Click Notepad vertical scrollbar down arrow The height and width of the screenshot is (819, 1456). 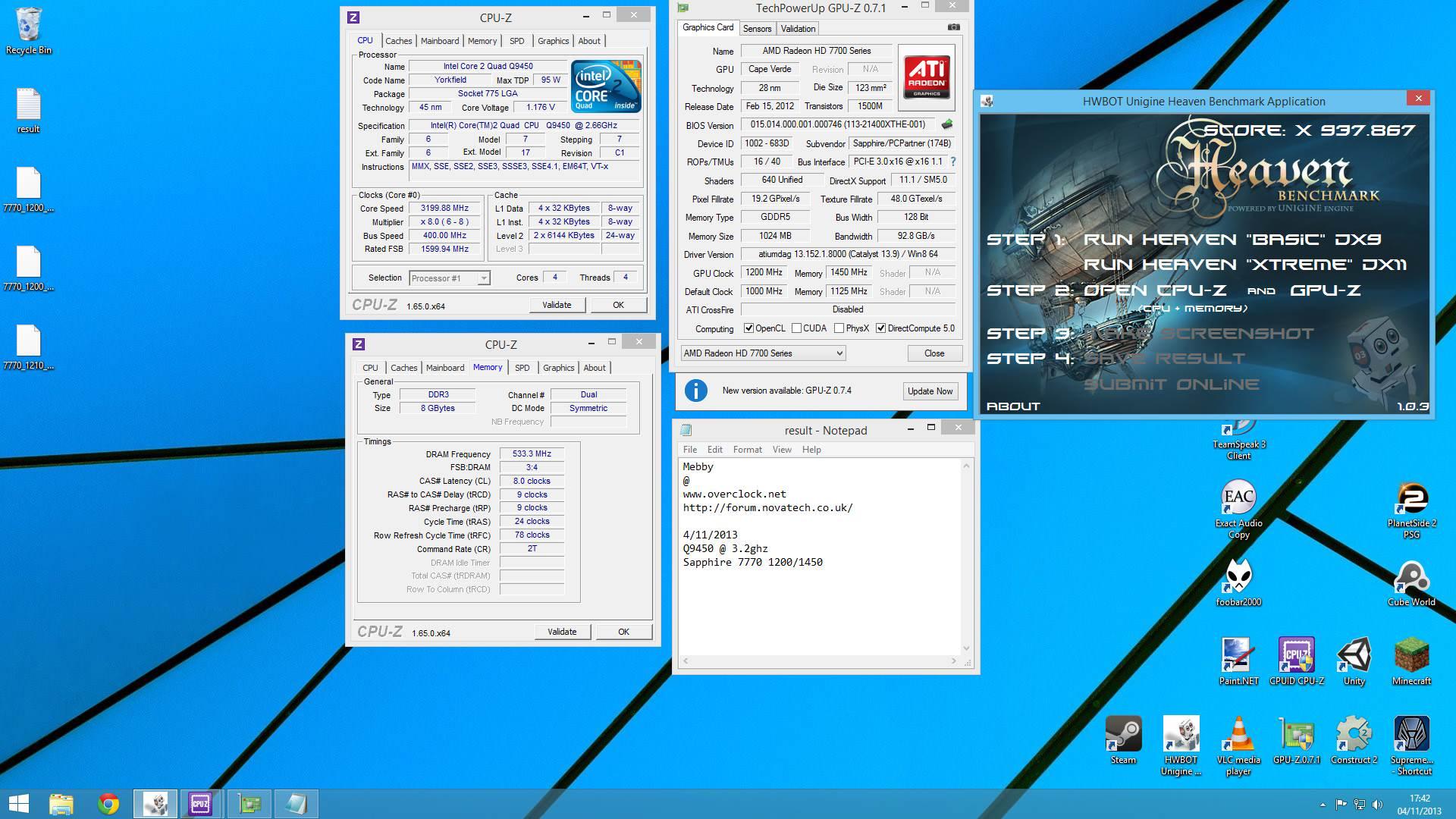(965, 648)
